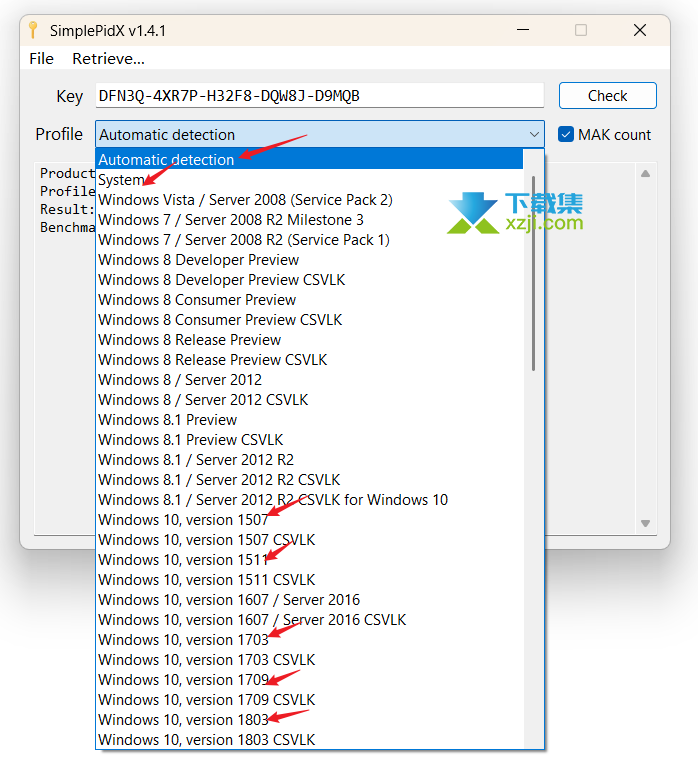This screenshot has width=698, height=762.
Task: Select Windows 10, version 1507 CSVLK
Action: point(310,539)
